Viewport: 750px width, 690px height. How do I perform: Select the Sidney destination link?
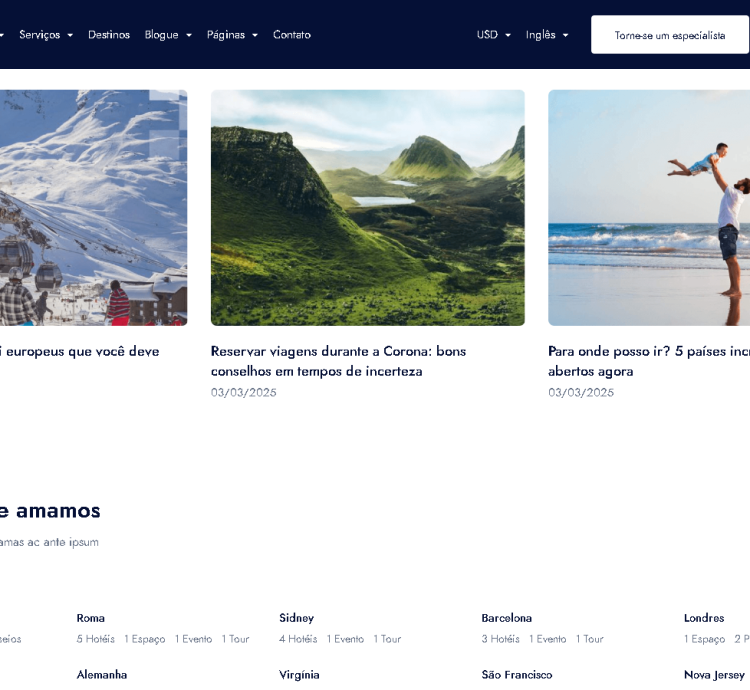[x=296, y=618]
